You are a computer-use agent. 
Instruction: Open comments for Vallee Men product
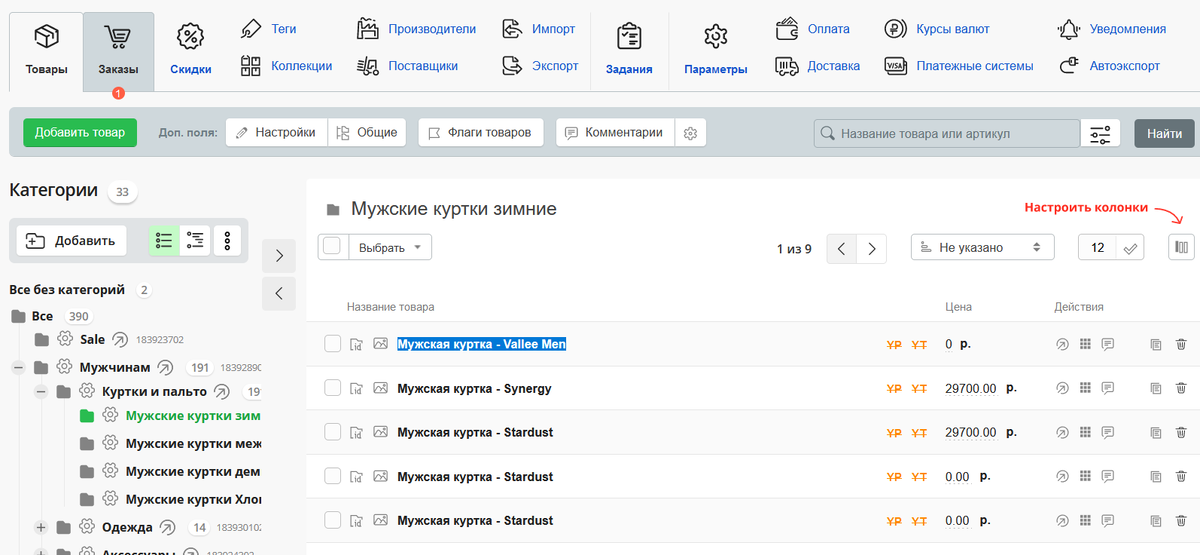tap(1108, 344)
